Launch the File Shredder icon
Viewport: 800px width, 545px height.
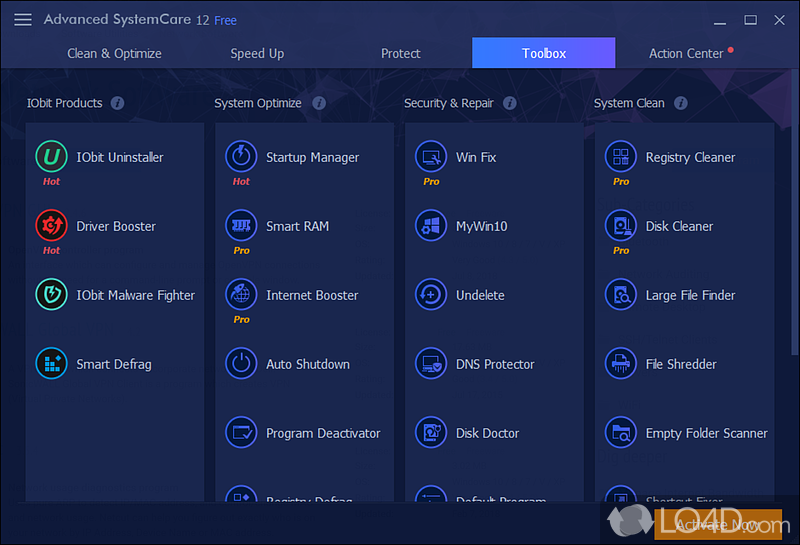(621, 364)
